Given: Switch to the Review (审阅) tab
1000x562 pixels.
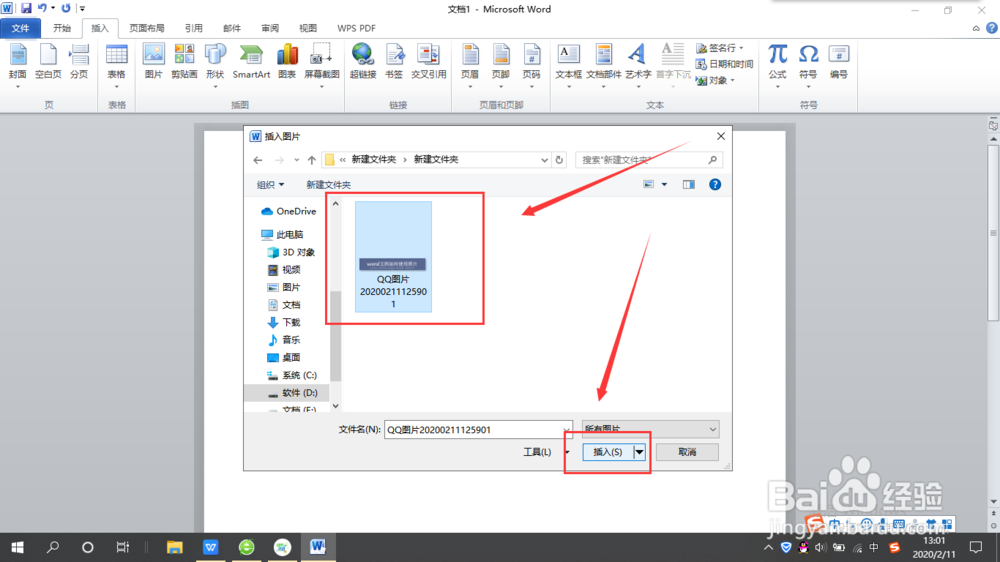Looking at the screenshot, I should (x=270, y=28).
